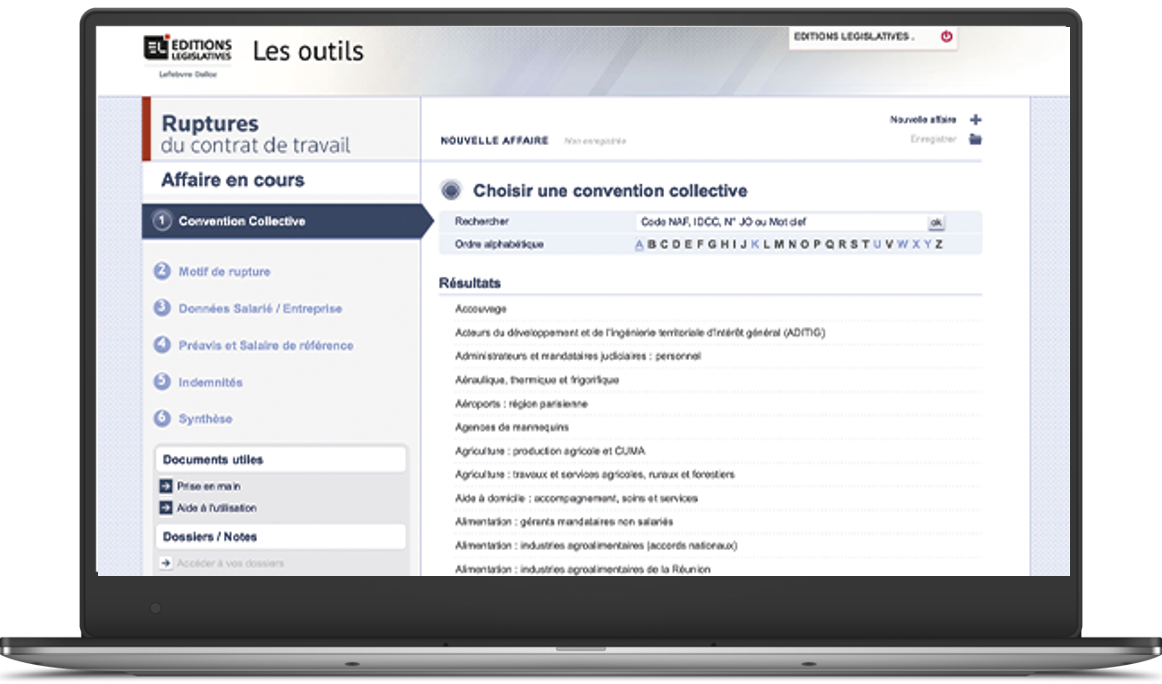The height and width of the screenshot is (684, 1162).
Task: Select Accouvage from the results
Action: pyautogui.click(x=481, y=309)
